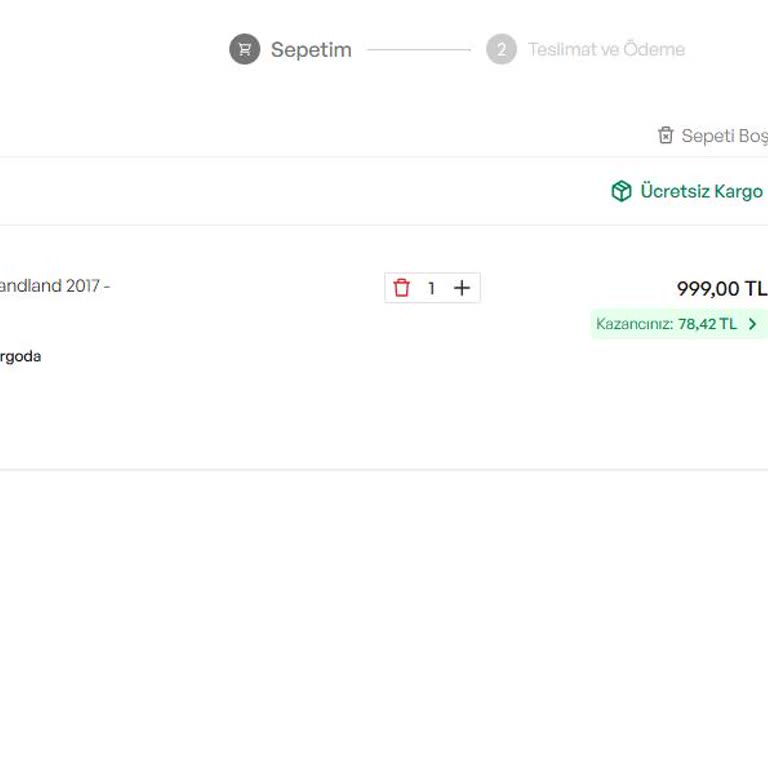Viewport: 768px width, 768px height.
Task: Click quantity value 1
Action: (432, 288)
